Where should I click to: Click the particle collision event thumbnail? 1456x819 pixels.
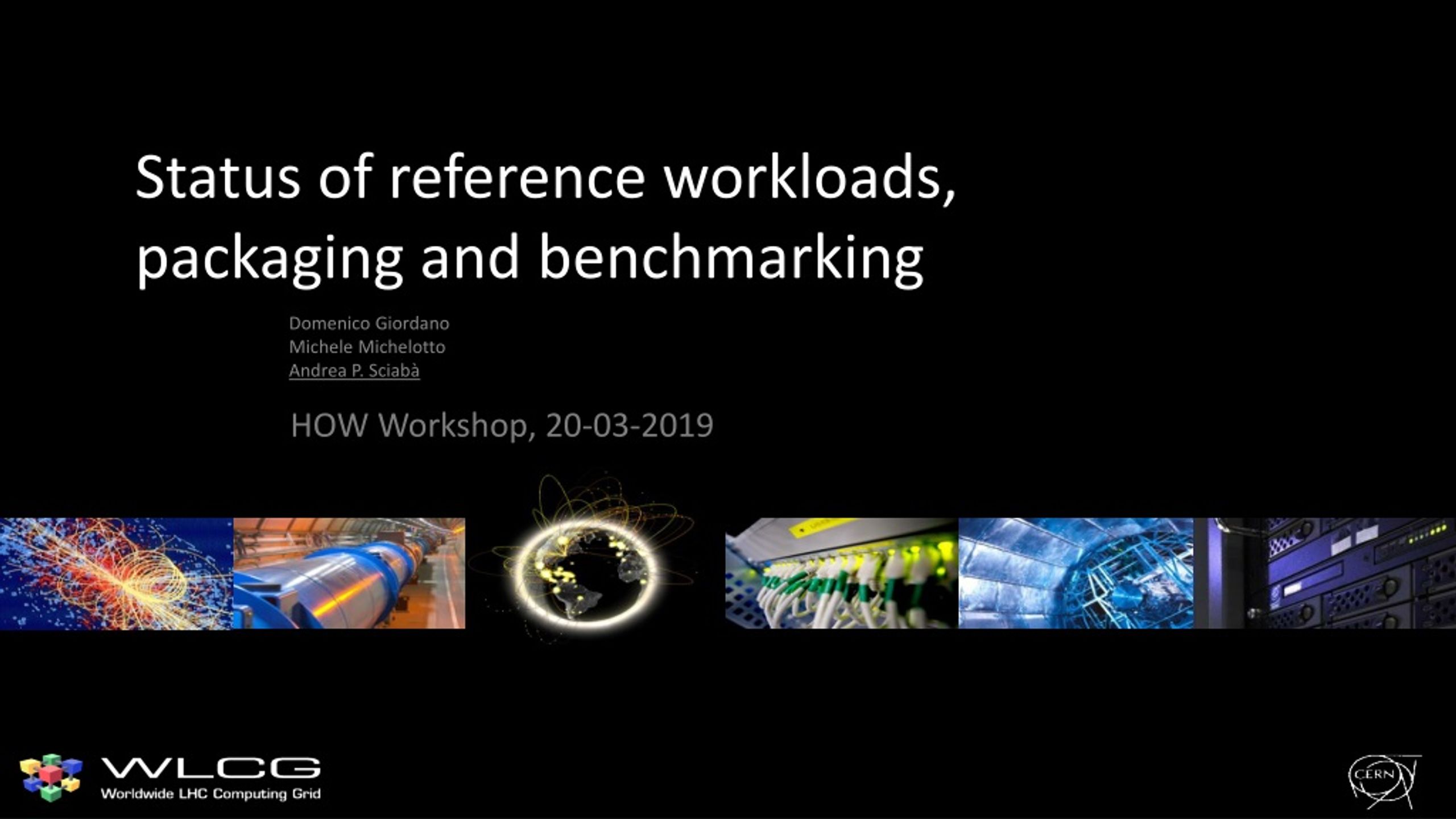pyautogui.click(x=116, y=573)
